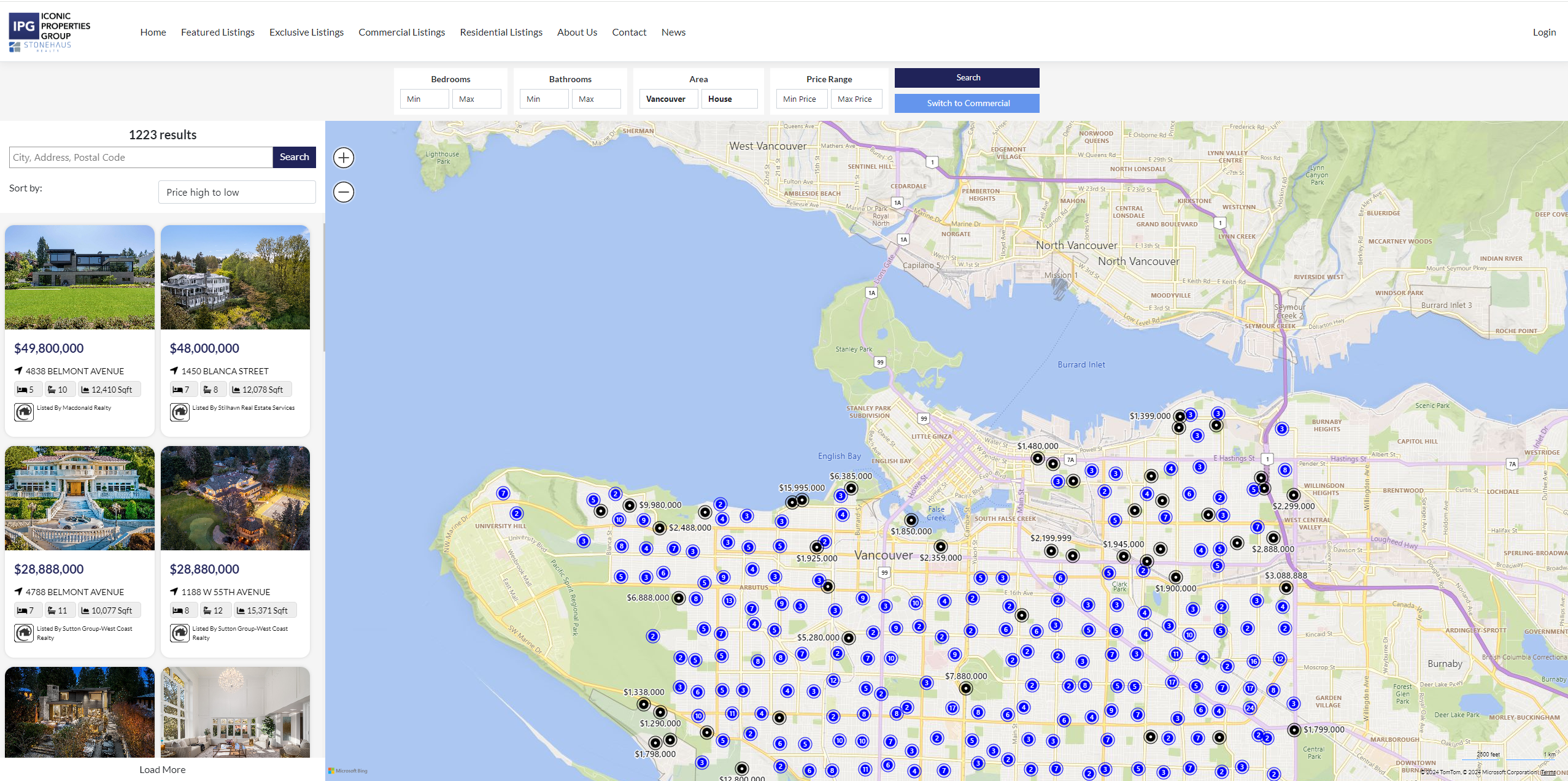Select the $2,299,000 map marker
This screenshot has width=1568, height=781.
[1294, 494]
